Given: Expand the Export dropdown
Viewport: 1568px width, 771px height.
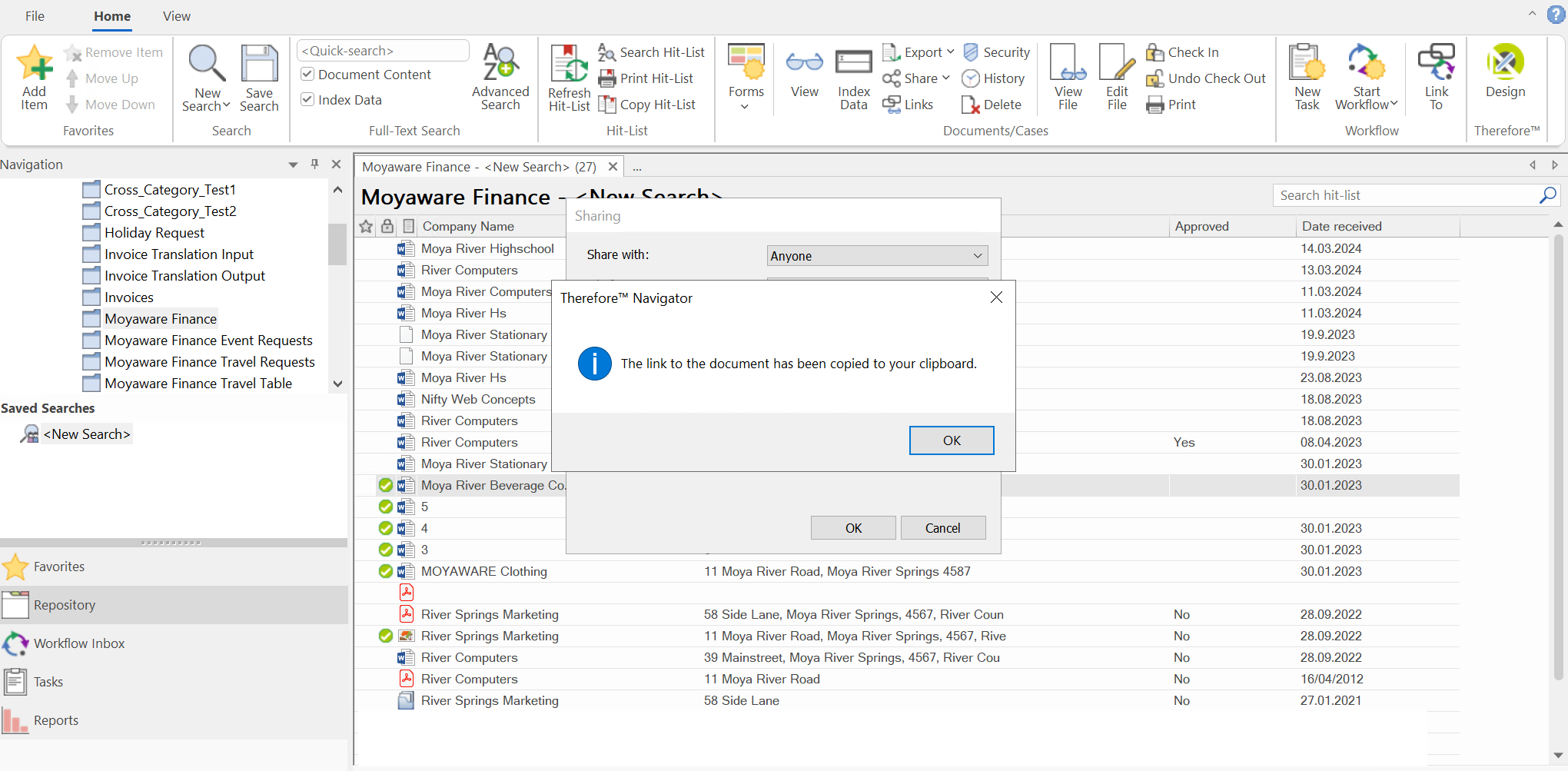Looking at the screenshot, I should (951, 52).
